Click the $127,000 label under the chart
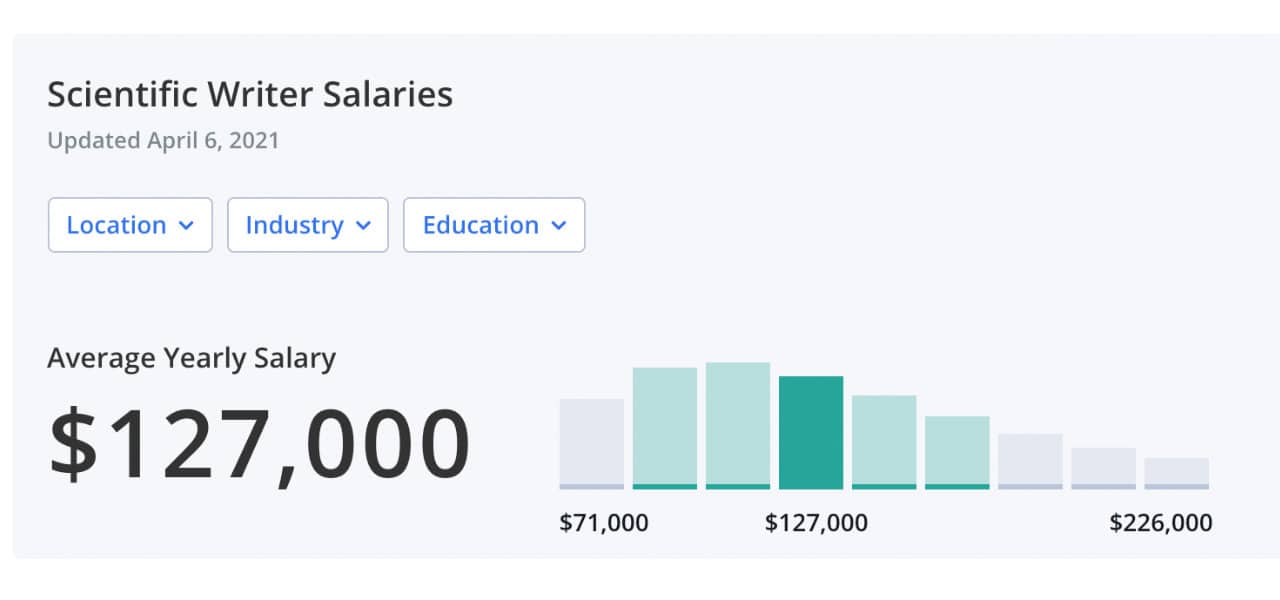1280x600 pixels. [x=816, y=523]
